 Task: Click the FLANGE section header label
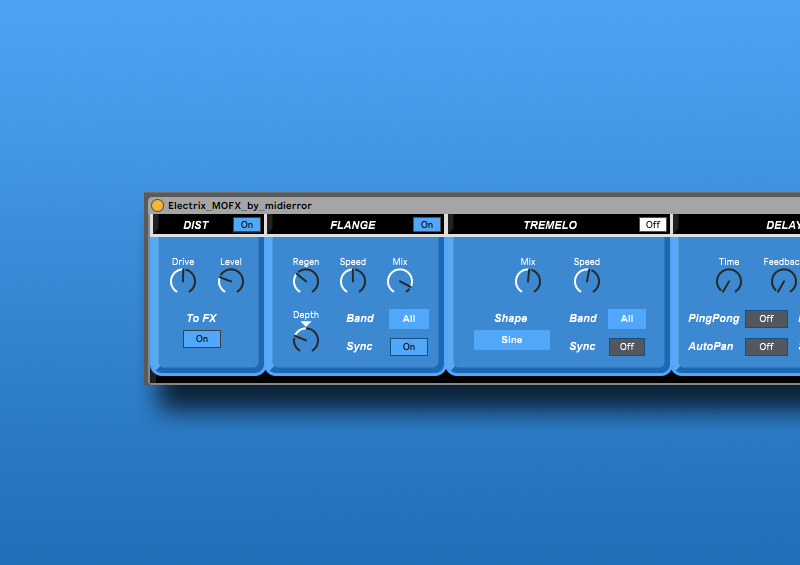353,225
